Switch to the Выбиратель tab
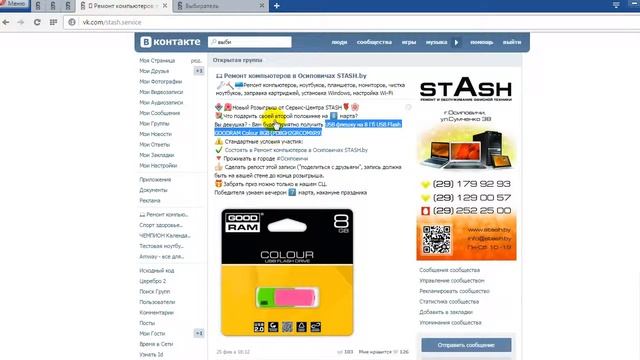Viewport: 640px width, 360px height. [x=220, y=6]
